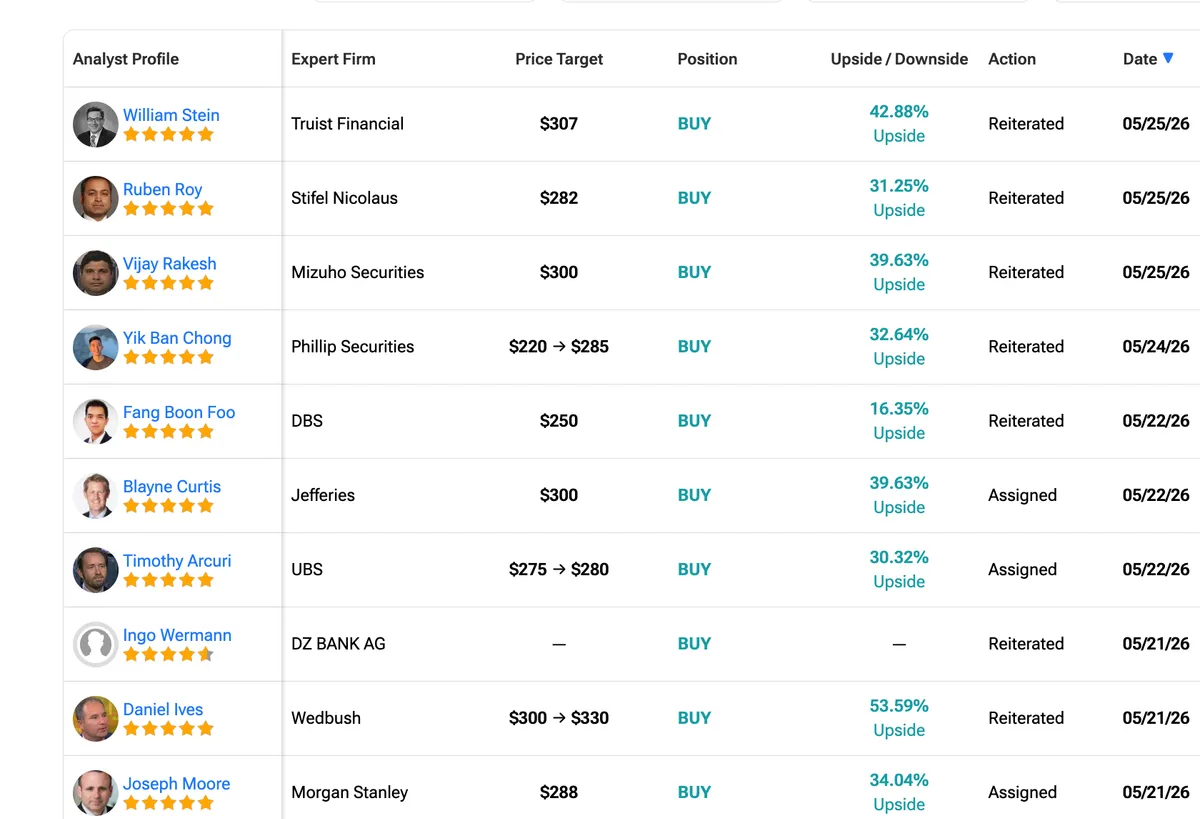Open Daniel Ives's analyst profile link
This screenshot has height=819, width=1200.
coord(163,710)
